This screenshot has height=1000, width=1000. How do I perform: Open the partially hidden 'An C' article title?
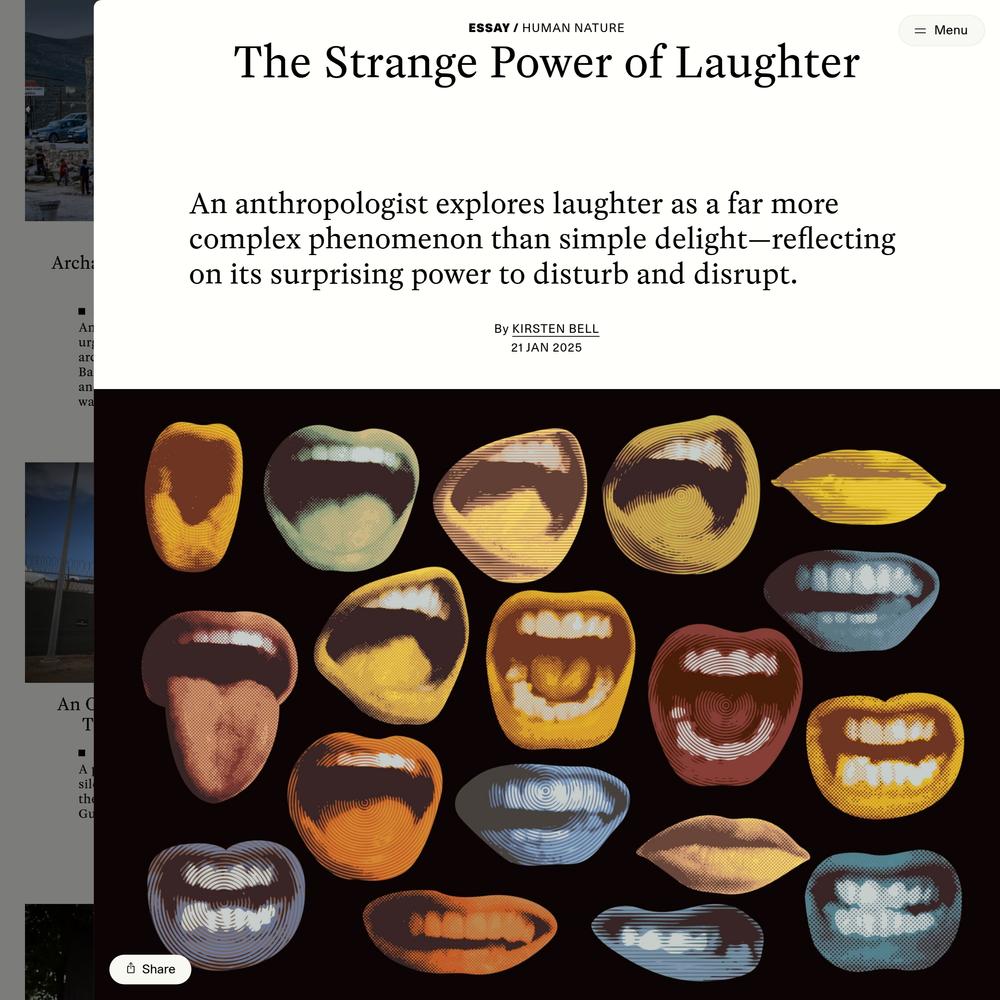coord(75,714)
